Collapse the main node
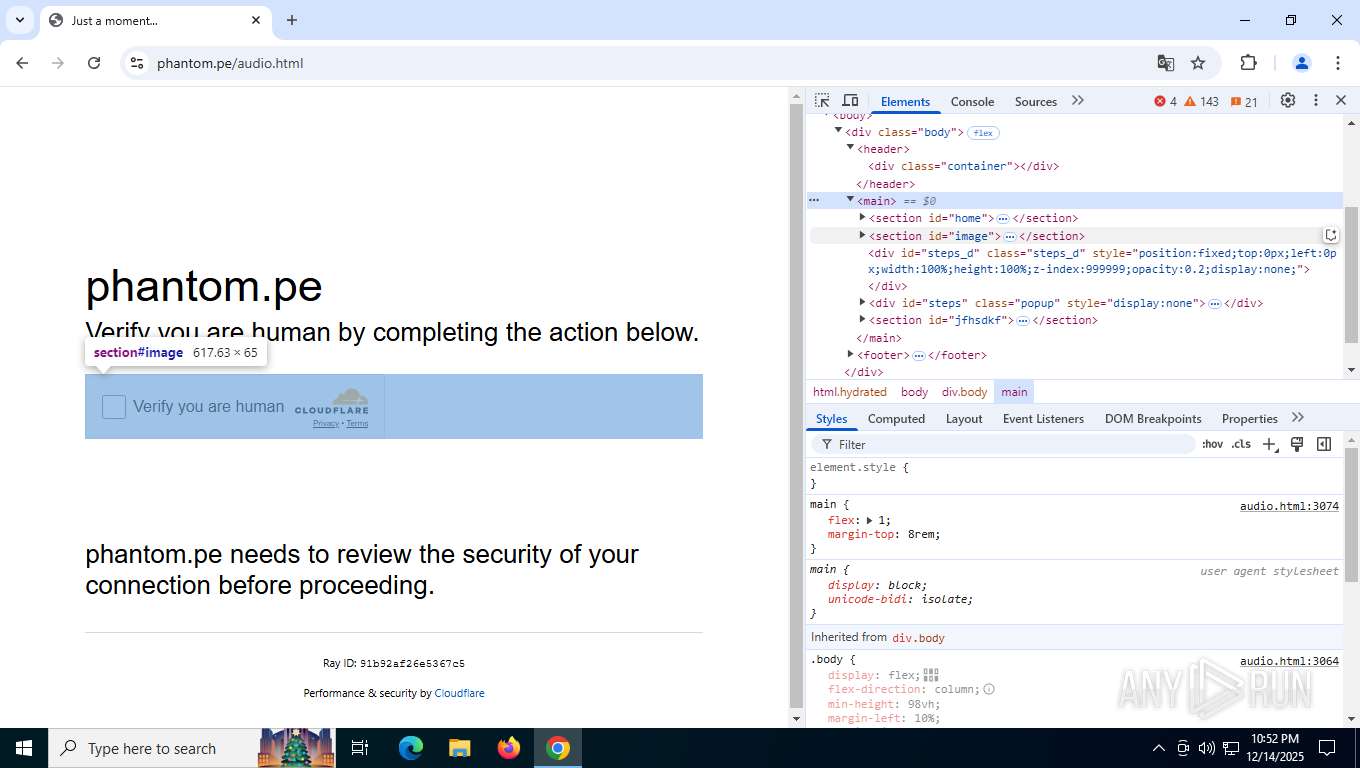This screenshot has width=1360, height=768. click(850, 200)
